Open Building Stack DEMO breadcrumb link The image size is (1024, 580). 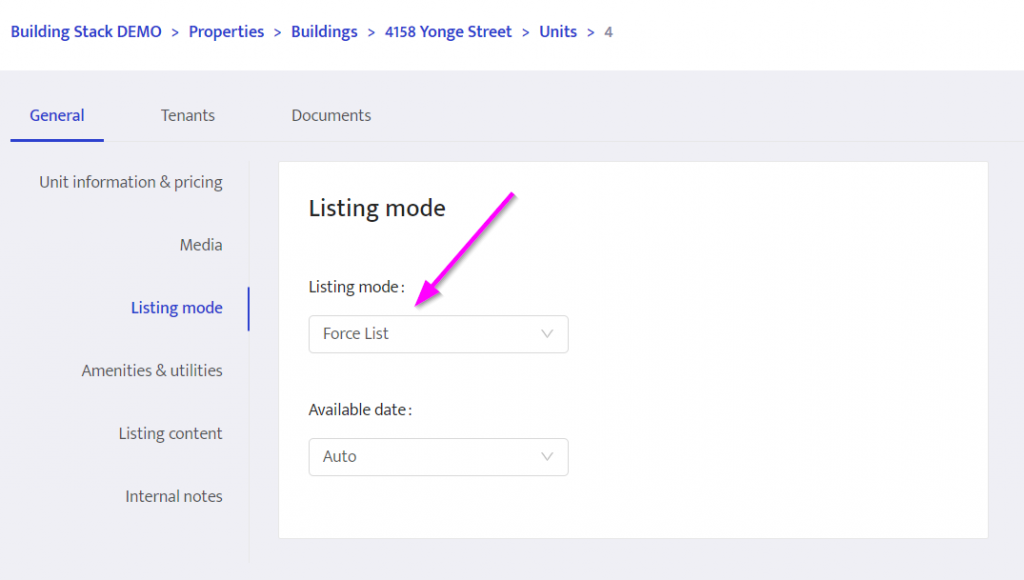tap(86, 32)
